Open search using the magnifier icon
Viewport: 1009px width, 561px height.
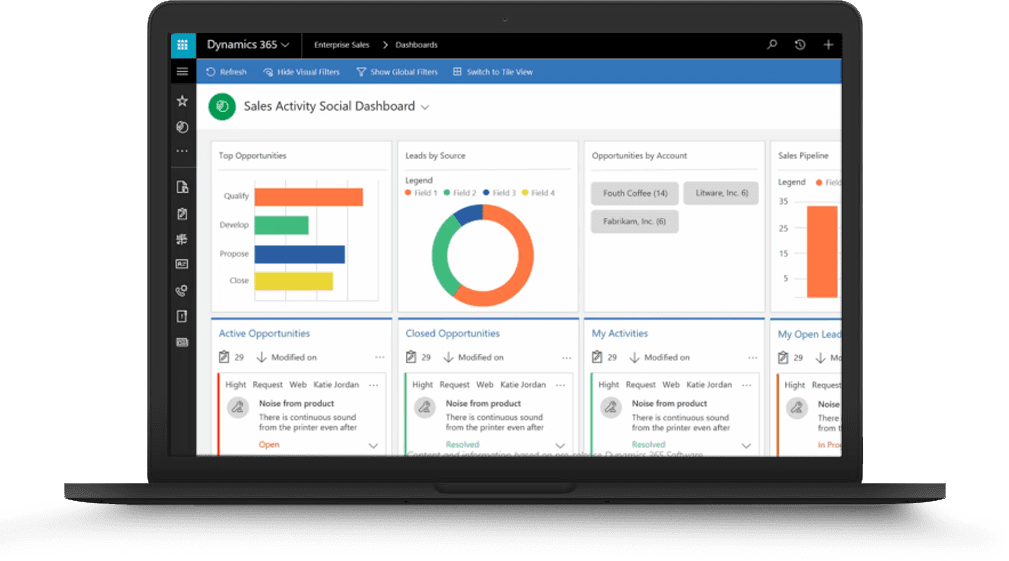(x=772, y=44)
